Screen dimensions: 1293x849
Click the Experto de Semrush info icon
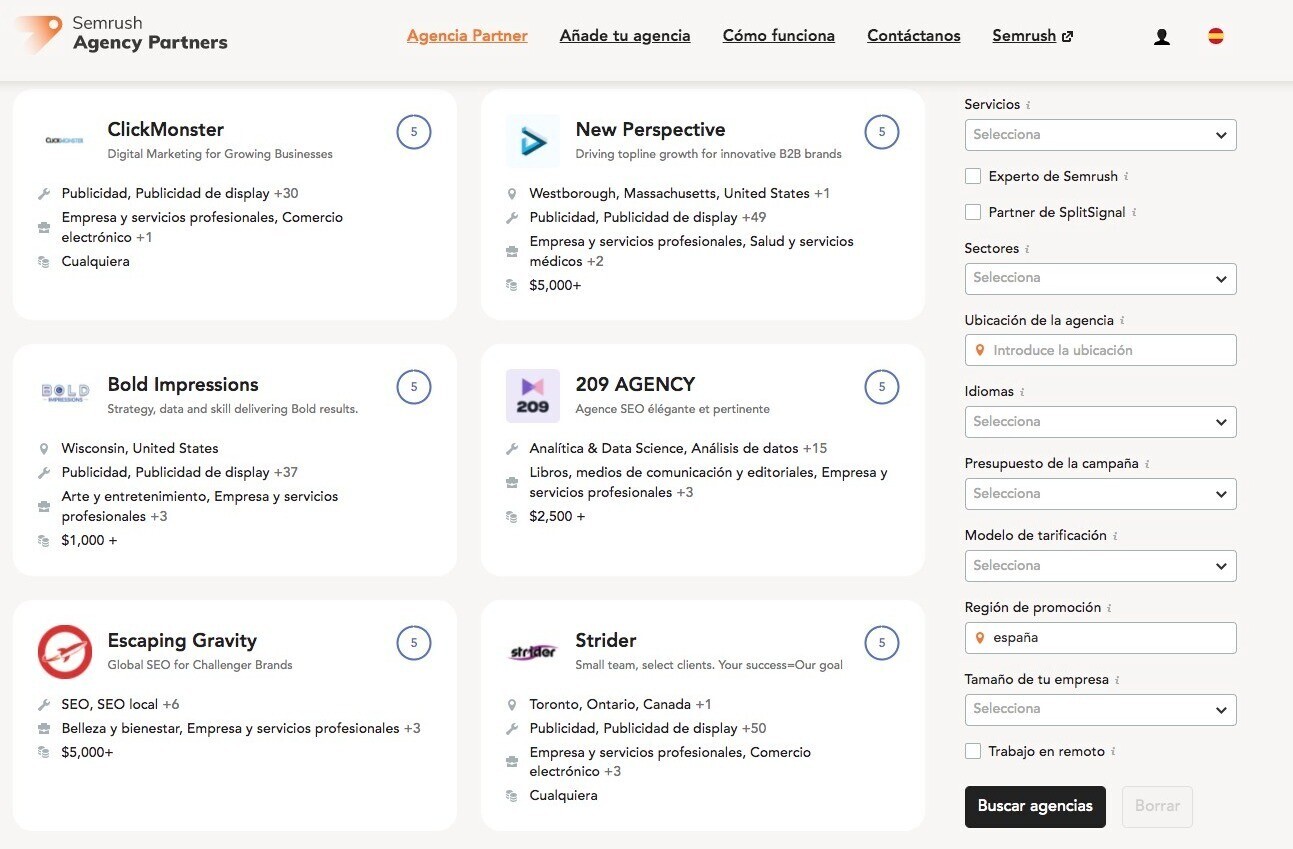point(1126,177)
